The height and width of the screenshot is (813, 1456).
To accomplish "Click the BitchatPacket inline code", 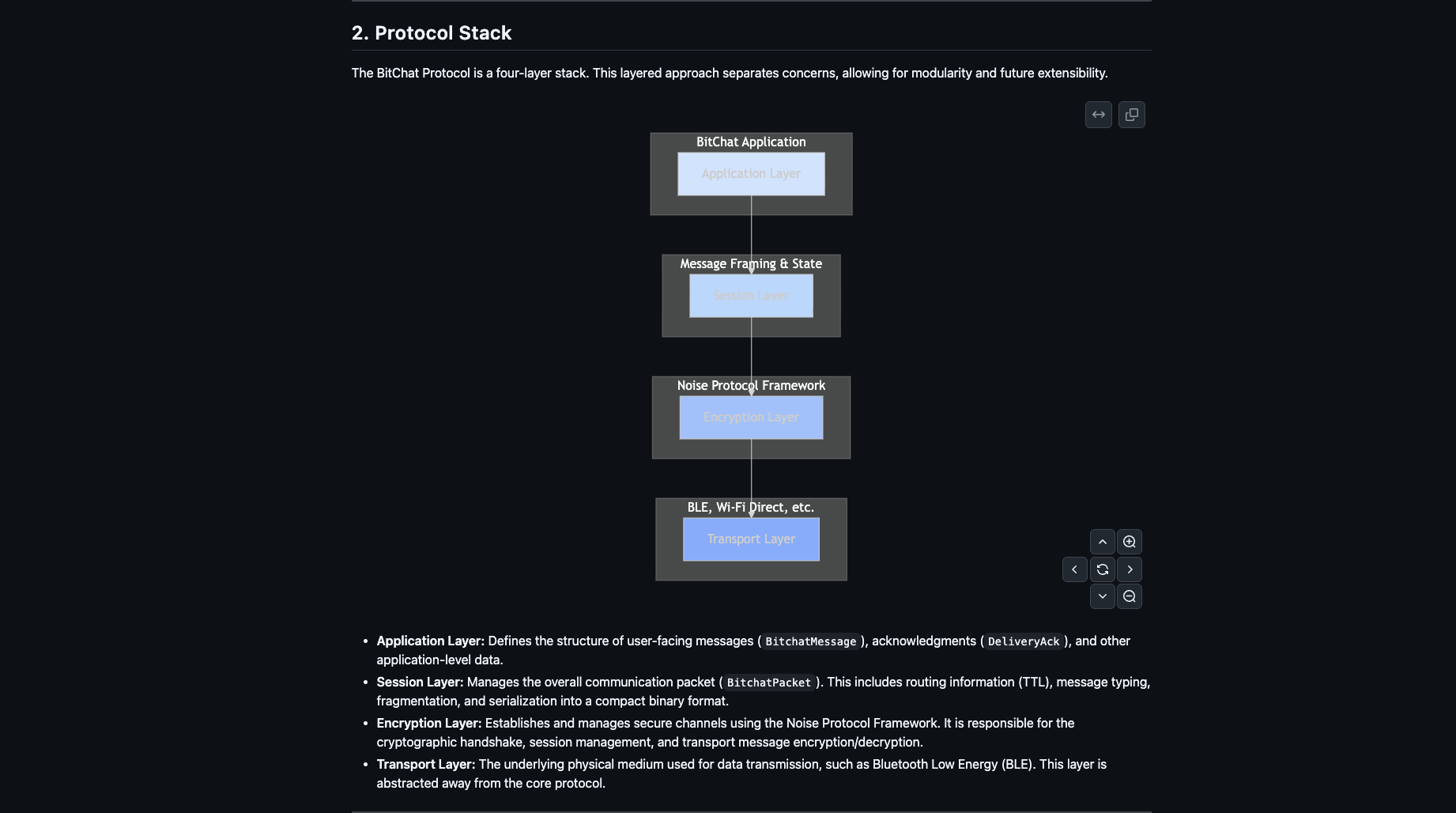I will pyautogui.click(x=768, y=683).
